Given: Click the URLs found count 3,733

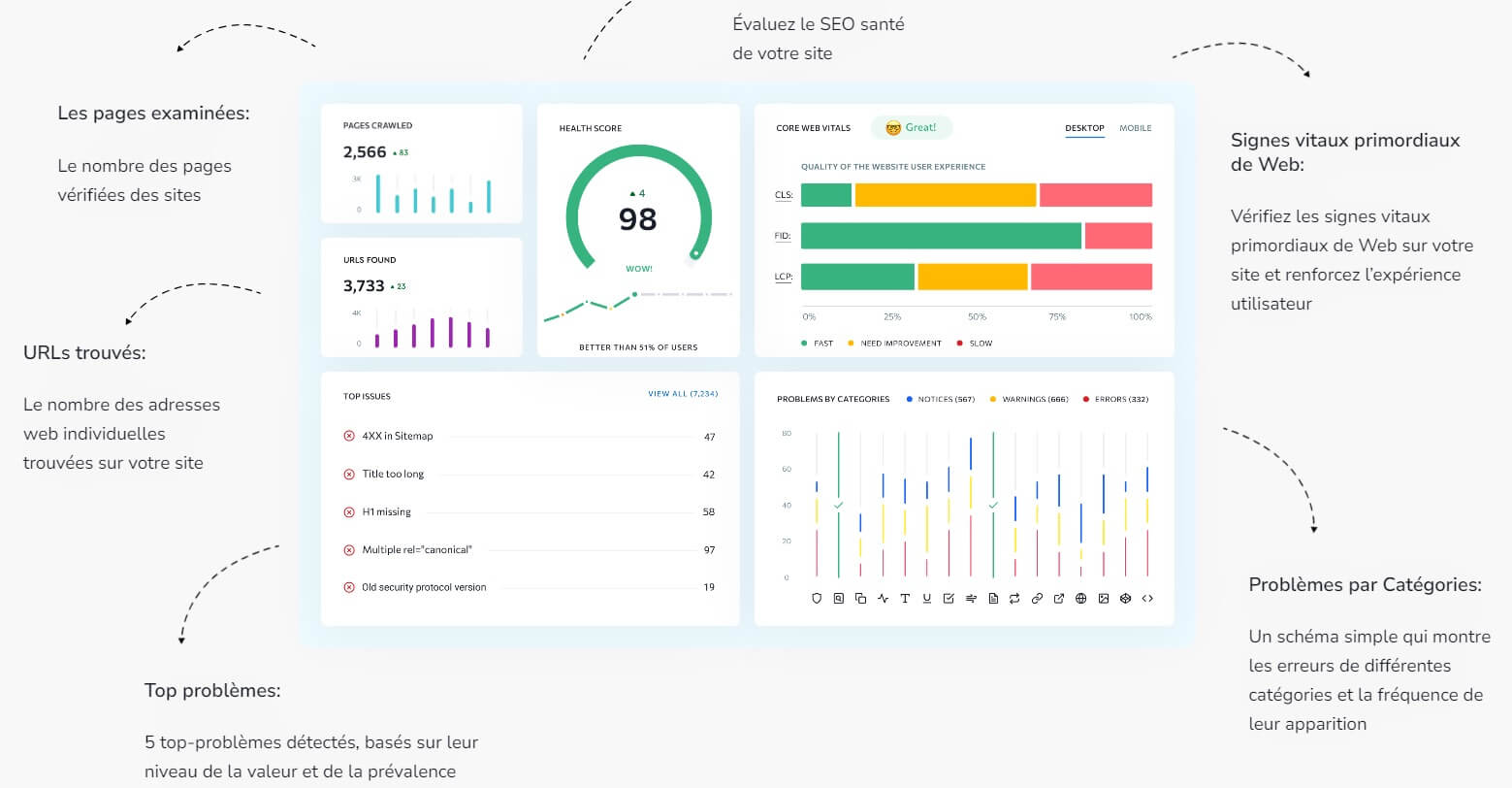Looking at the screenshot, I should tap(365, 286).
